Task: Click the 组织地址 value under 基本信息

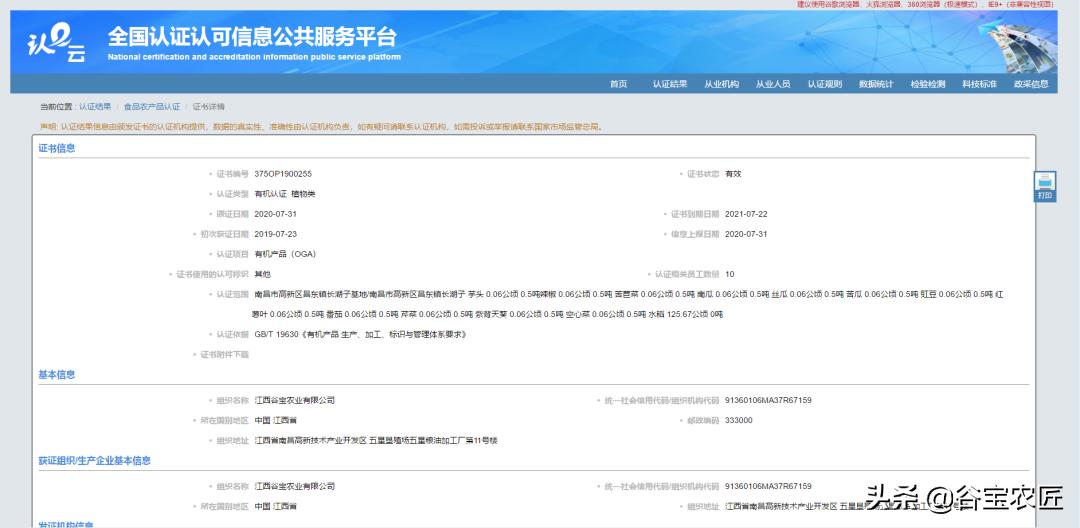Action: pyautogui.click(x=376, y=440)
